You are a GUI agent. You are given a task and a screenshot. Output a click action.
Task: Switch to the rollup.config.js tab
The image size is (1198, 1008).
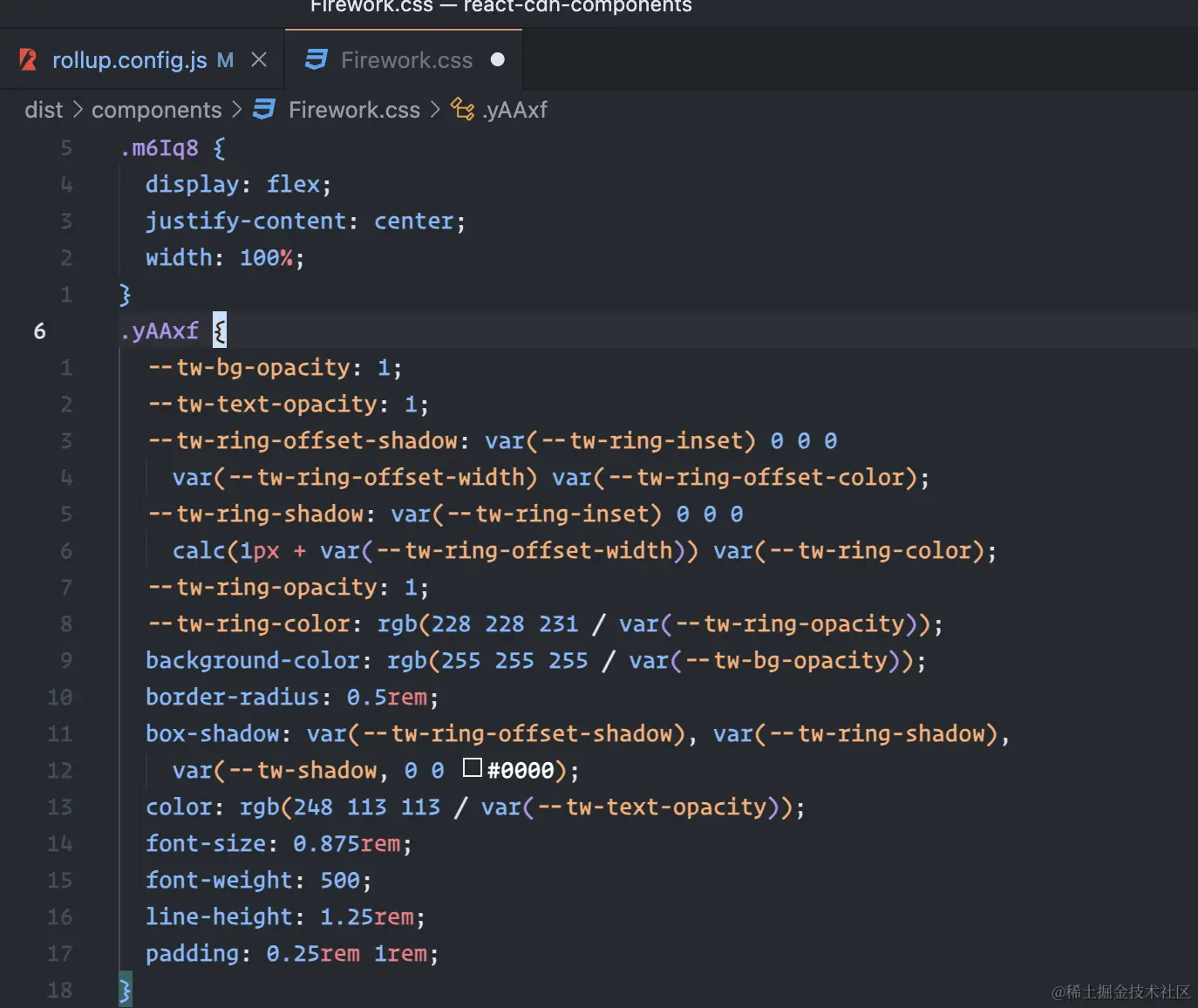tap(142, 60)
